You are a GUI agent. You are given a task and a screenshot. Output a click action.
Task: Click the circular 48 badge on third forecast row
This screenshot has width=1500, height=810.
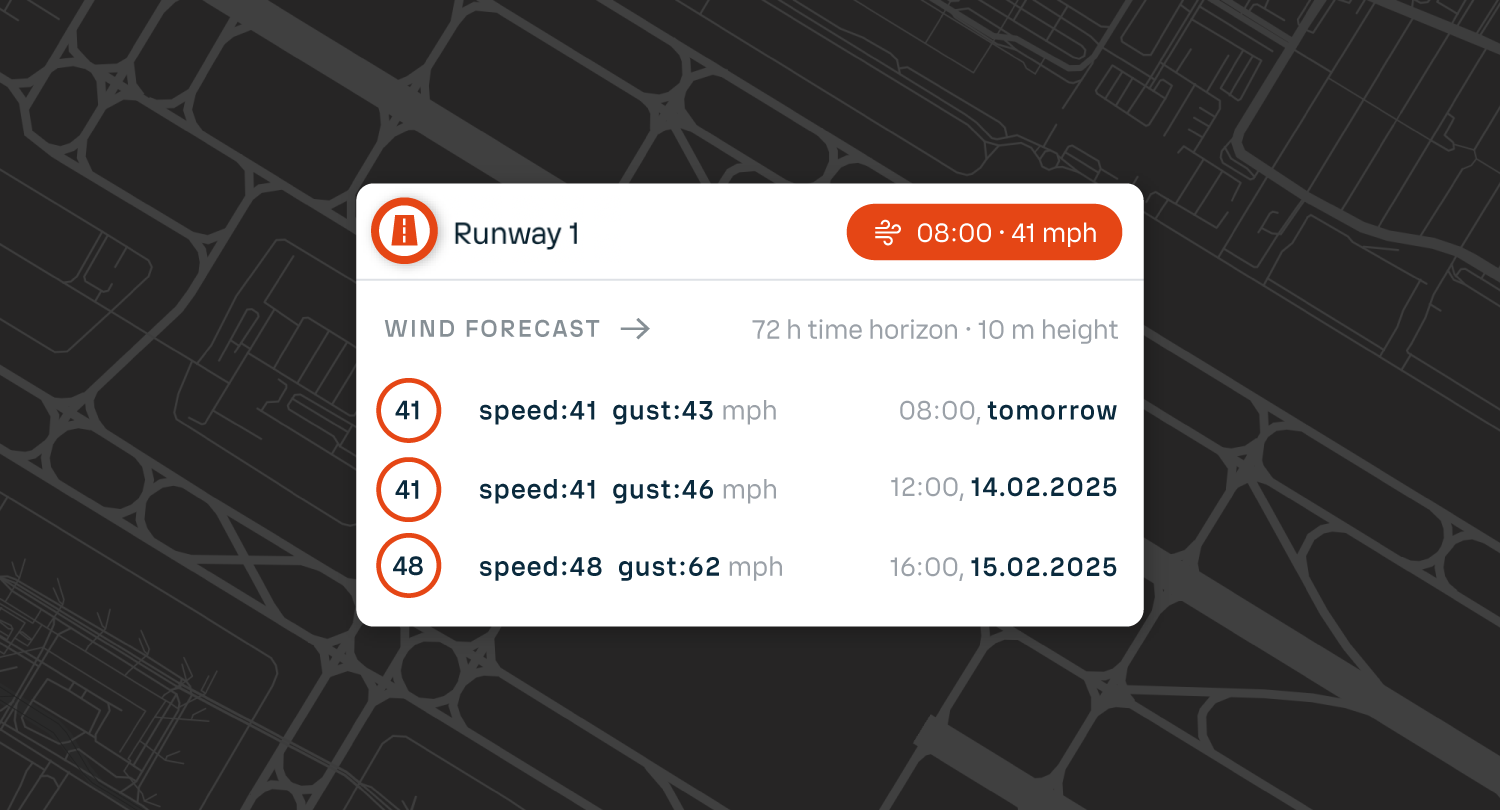click(x=408, y=566)
